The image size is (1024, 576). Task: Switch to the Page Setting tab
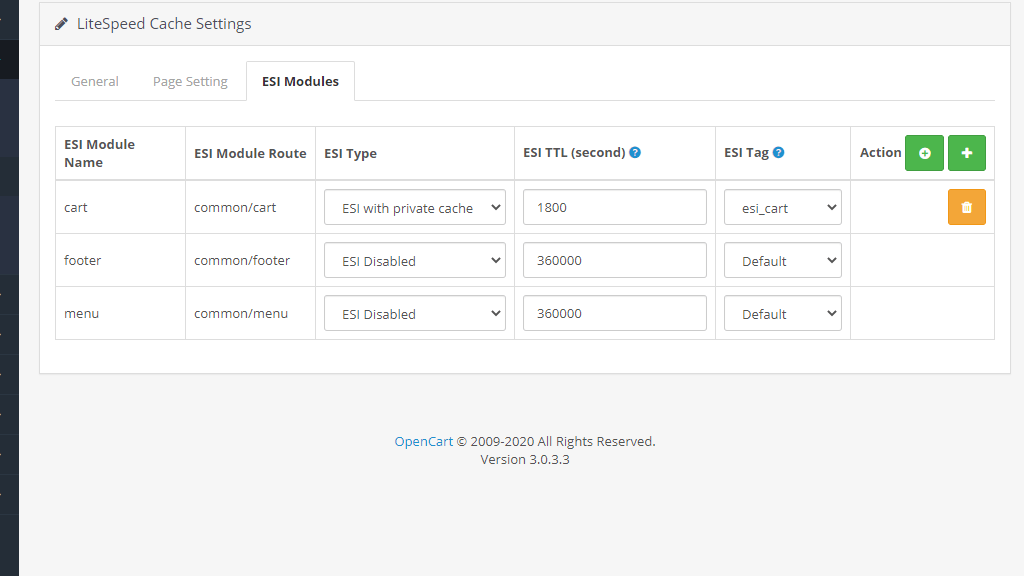[190, 81]
